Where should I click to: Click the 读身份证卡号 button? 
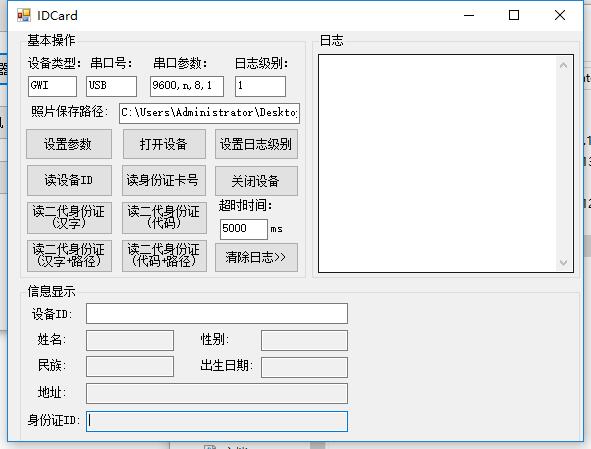tap(164, 181)
